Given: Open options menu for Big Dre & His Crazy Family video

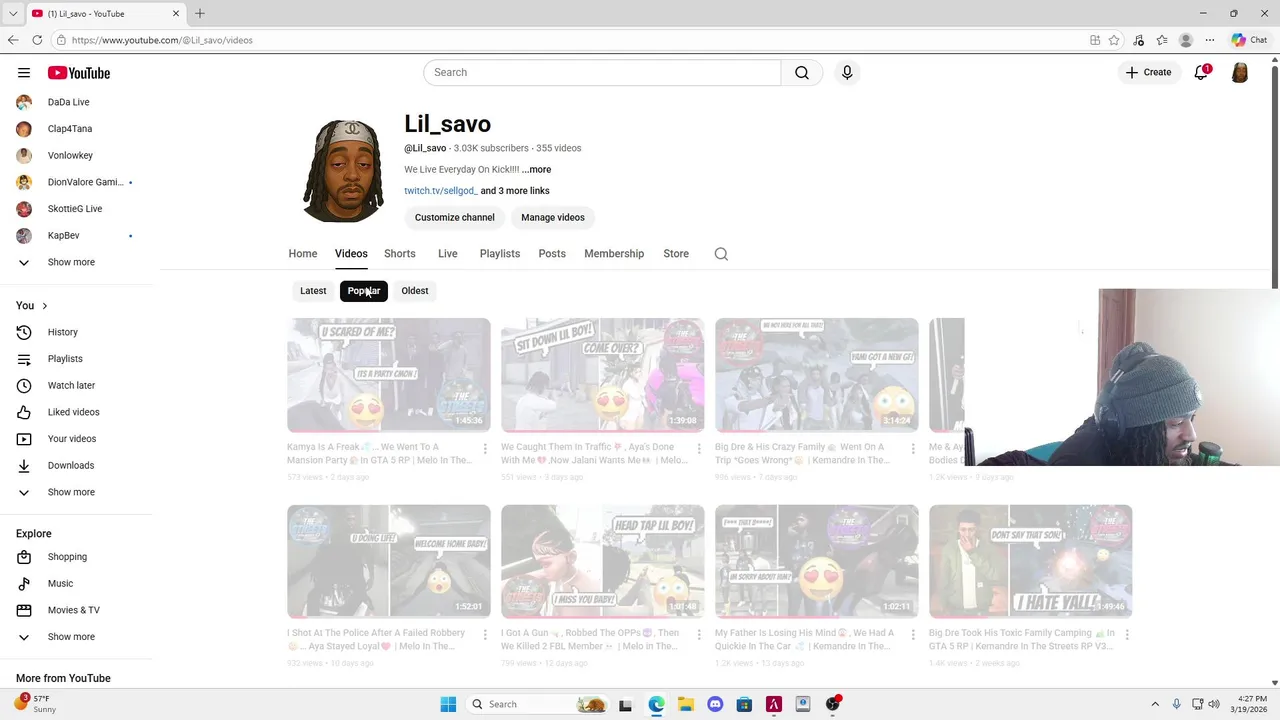Looking at the screenshot, I should pyautogui.click(x=913, y=448).
